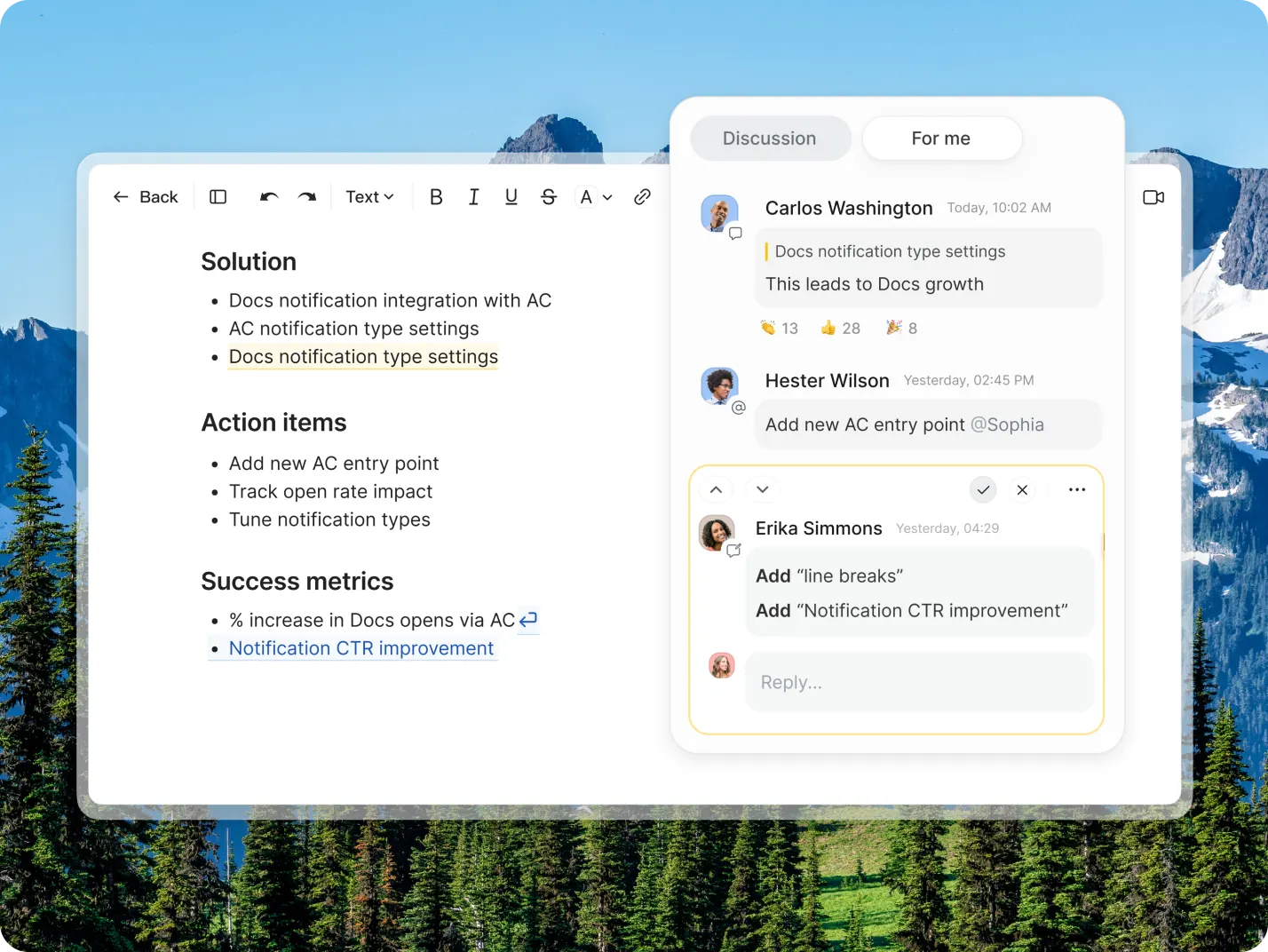The image size is (1268, 952).
Task: Click 'This leads to Docs growth' comment text
Action: coord(875,284)
